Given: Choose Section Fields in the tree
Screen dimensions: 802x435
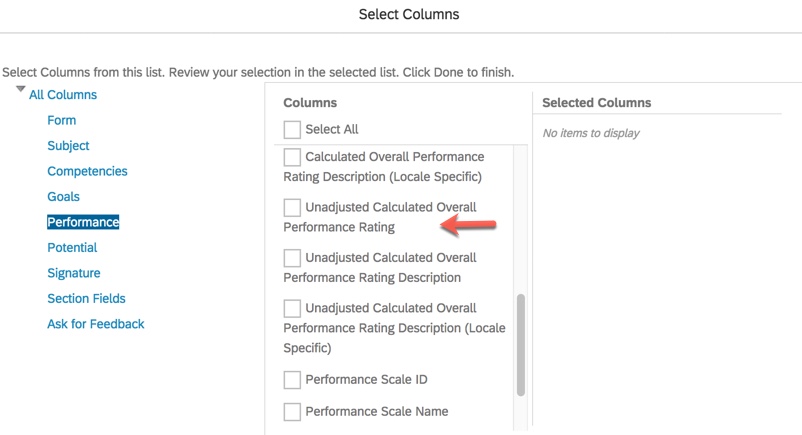Looking at the screenshot, I should [x=87, y=298].
